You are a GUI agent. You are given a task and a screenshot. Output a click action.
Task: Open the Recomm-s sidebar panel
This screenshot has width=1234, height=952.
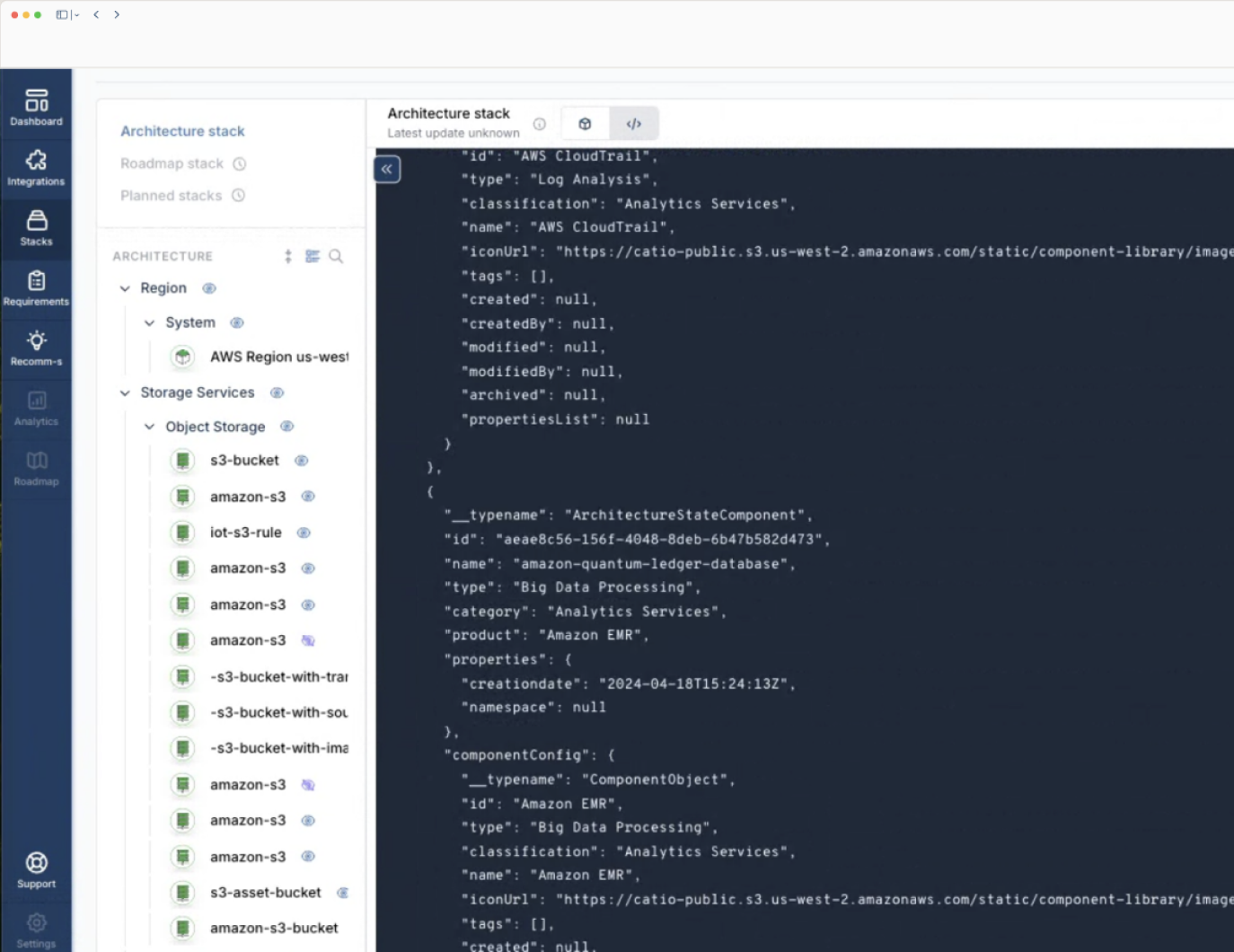36,348
